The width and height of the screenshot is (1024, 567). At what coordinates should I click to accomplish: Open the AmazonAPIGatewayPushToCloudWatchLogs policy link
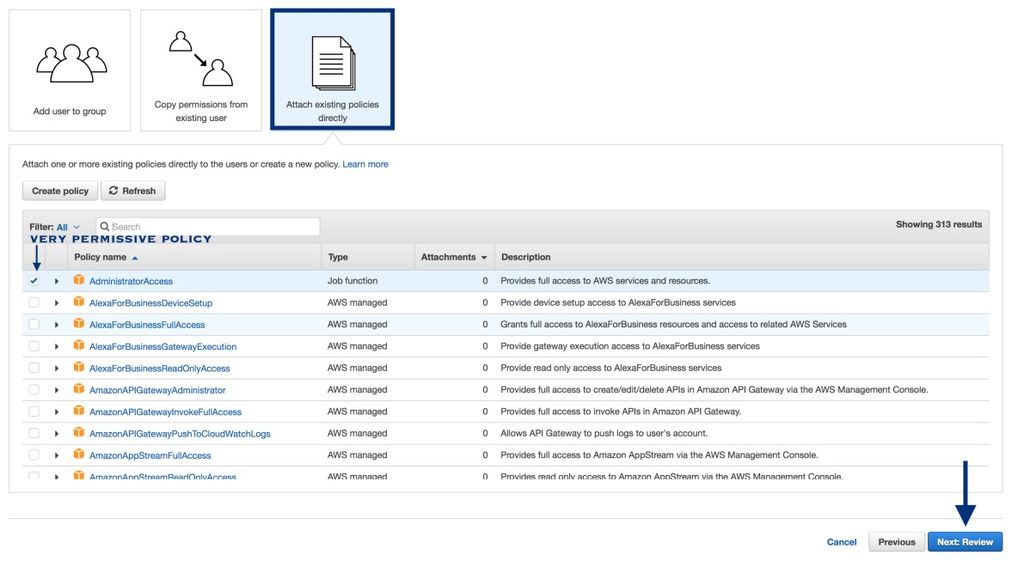[180, 434]
